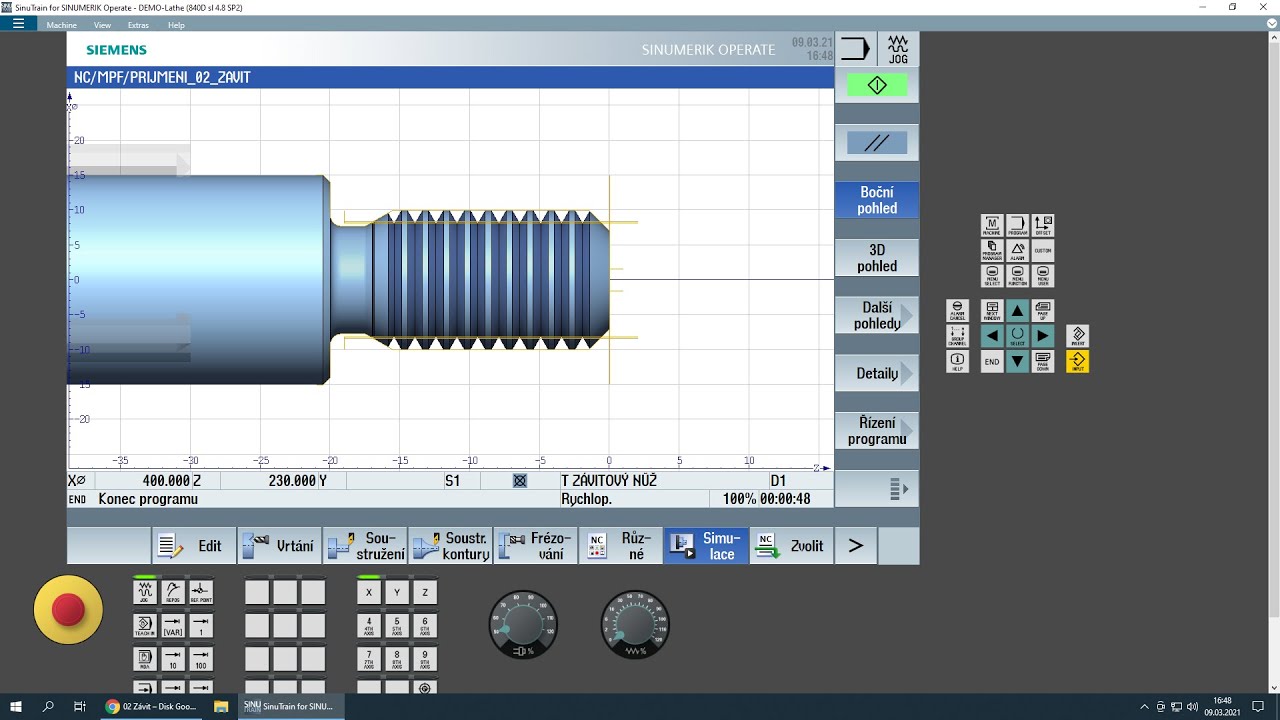Click the Next Window key
The width and height of the screenshot is (1280, 720).
(x=992, y=311)
